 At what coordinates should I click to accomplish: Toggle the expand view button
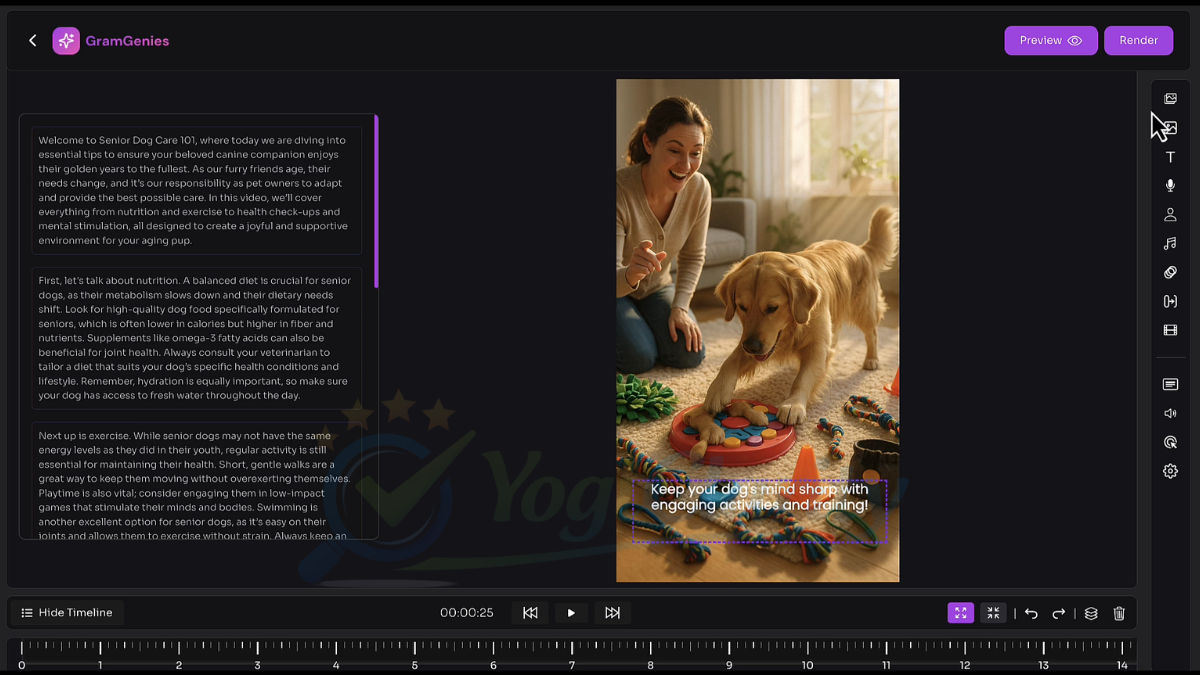(960, 613)
